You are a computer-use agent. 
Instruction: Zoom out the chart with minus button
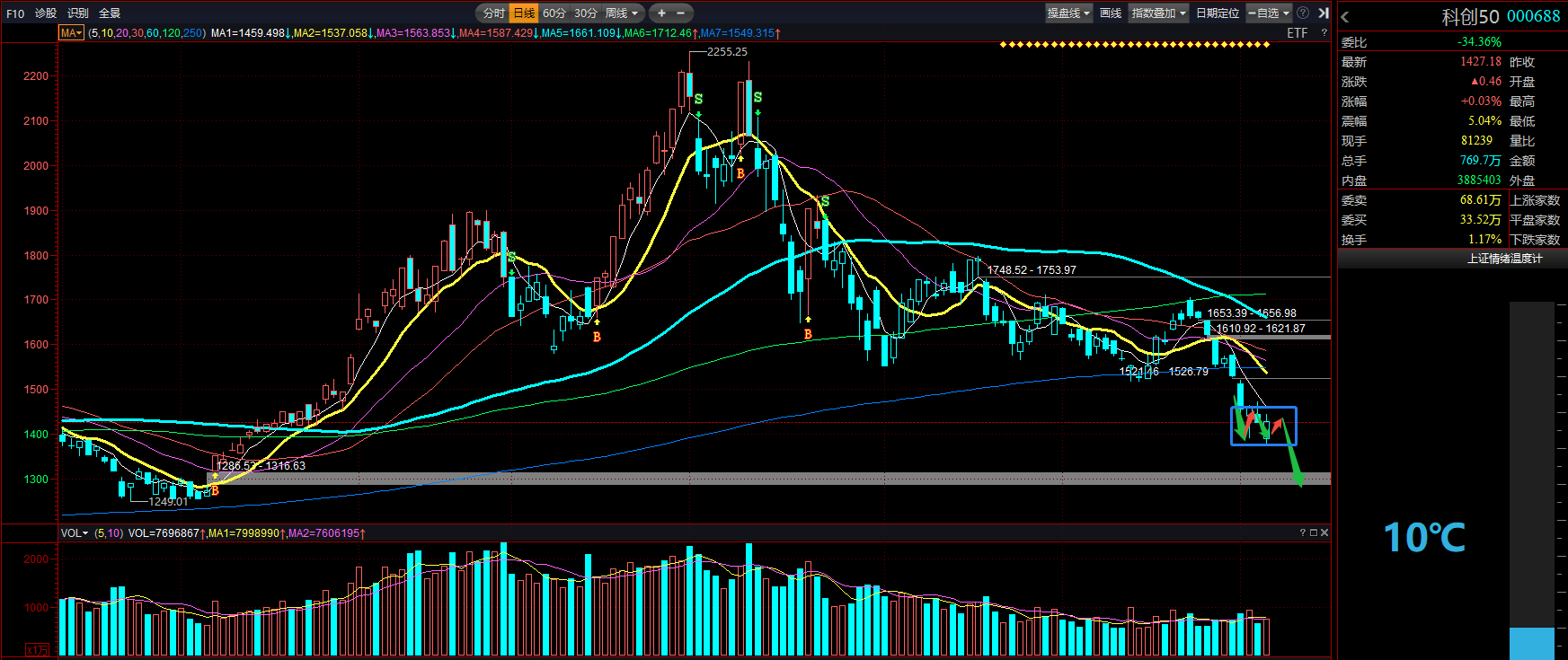click(680, 13)
